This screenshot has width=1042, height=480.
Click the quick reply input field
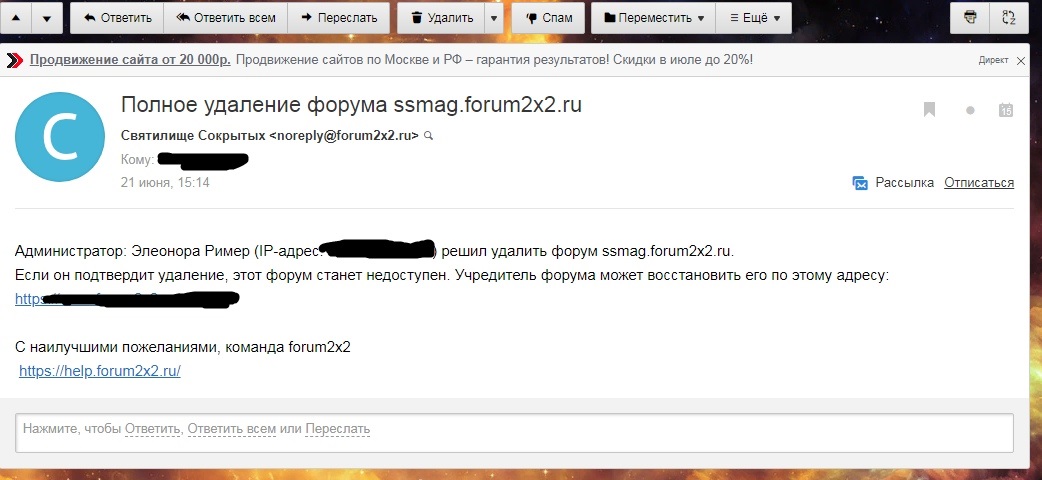click(515, 429)
